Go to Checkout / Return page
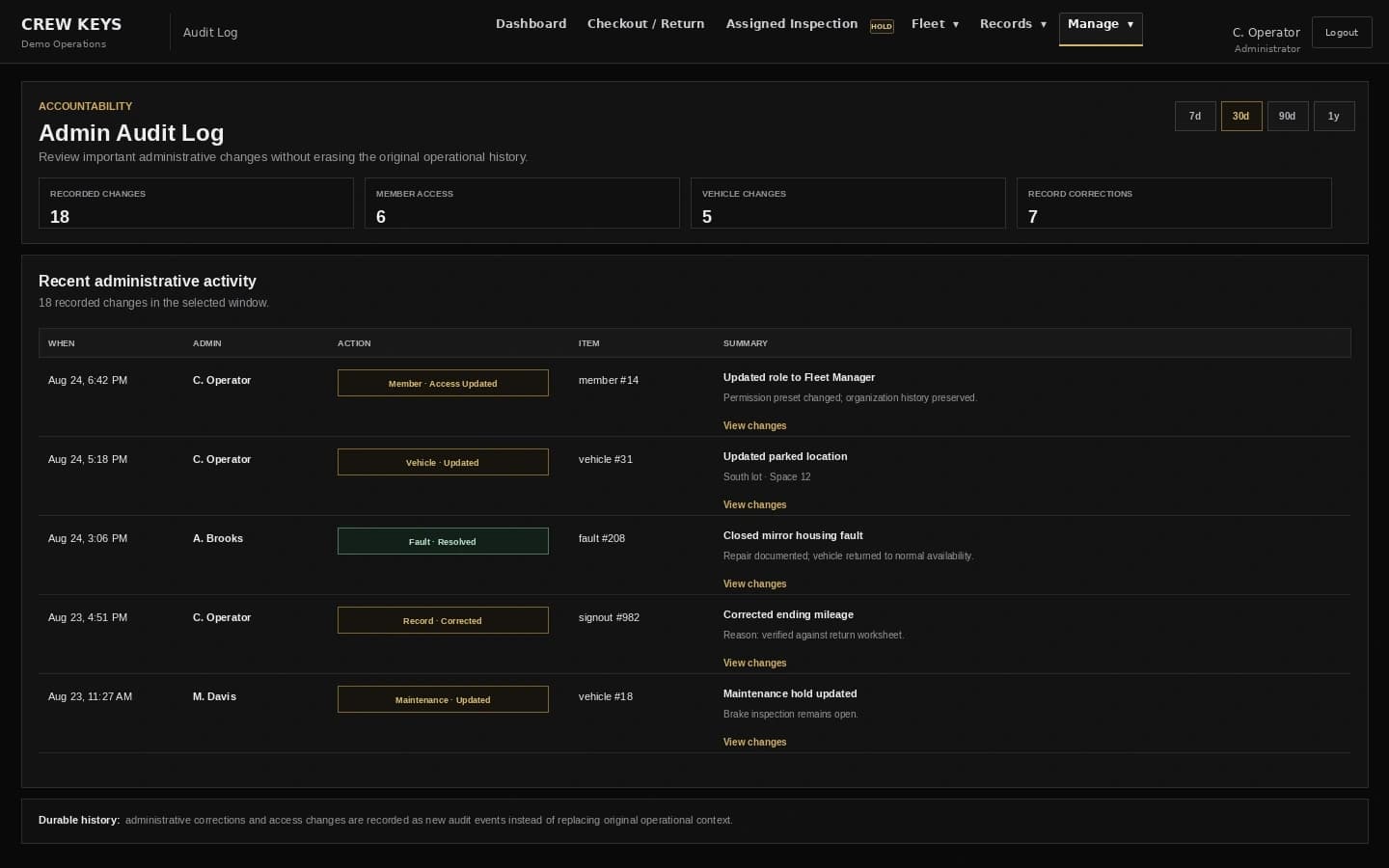 pos(645,24)
